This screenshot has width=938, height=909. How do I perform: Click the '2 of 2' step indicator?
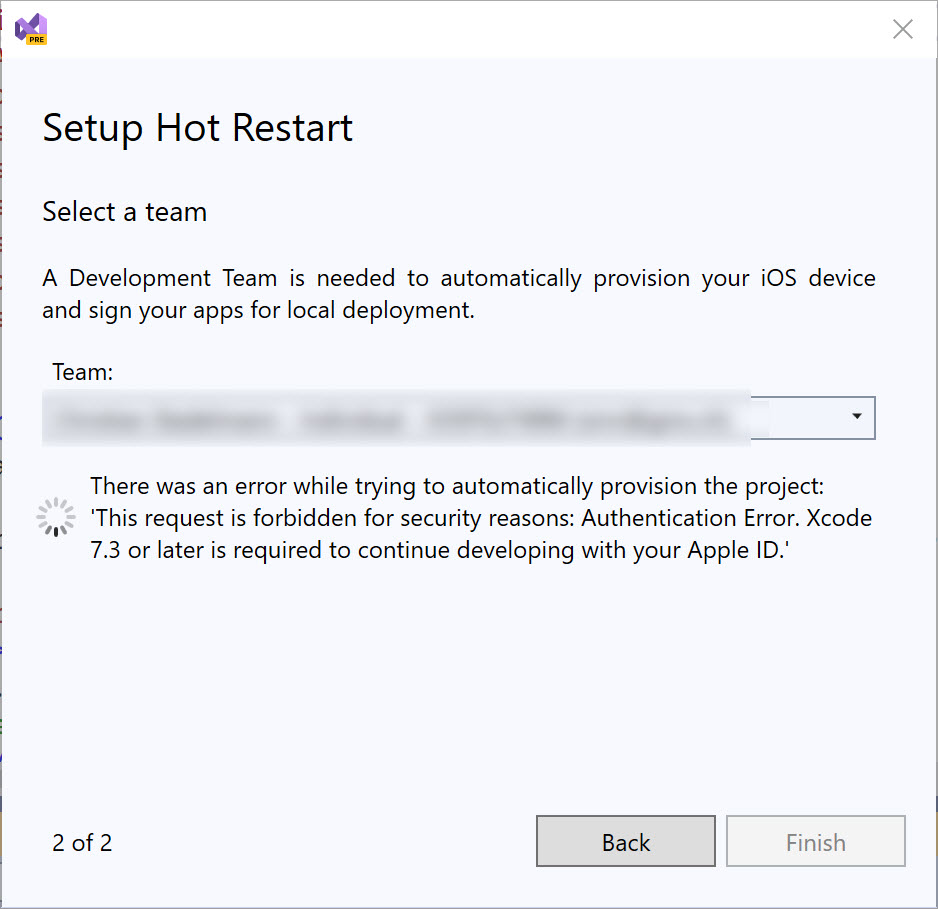click(x=82, y=843)
